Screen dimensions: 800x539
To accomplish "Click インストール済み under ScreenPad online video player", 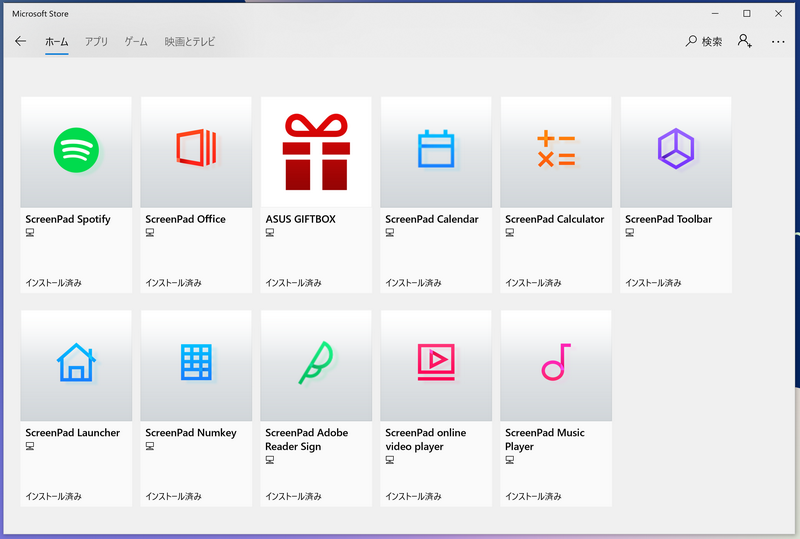I will [413, 496].
